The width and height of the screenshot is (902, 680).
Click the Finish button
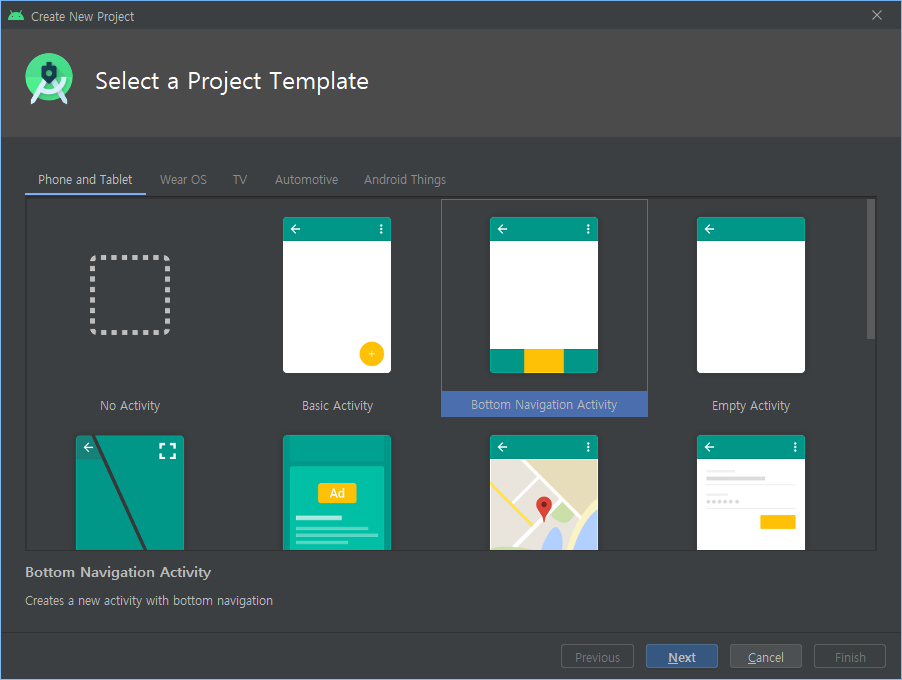pyautogui.click(x=850, y=656)
